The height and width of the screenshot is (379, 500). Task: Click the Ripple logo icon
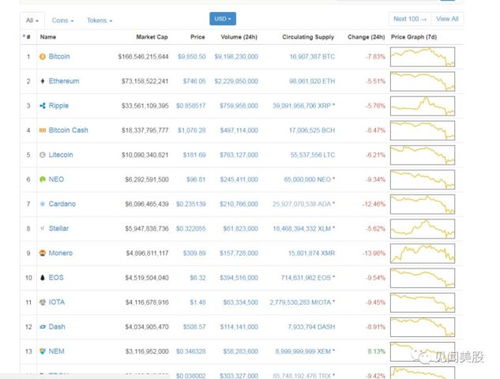pos(42,106)
